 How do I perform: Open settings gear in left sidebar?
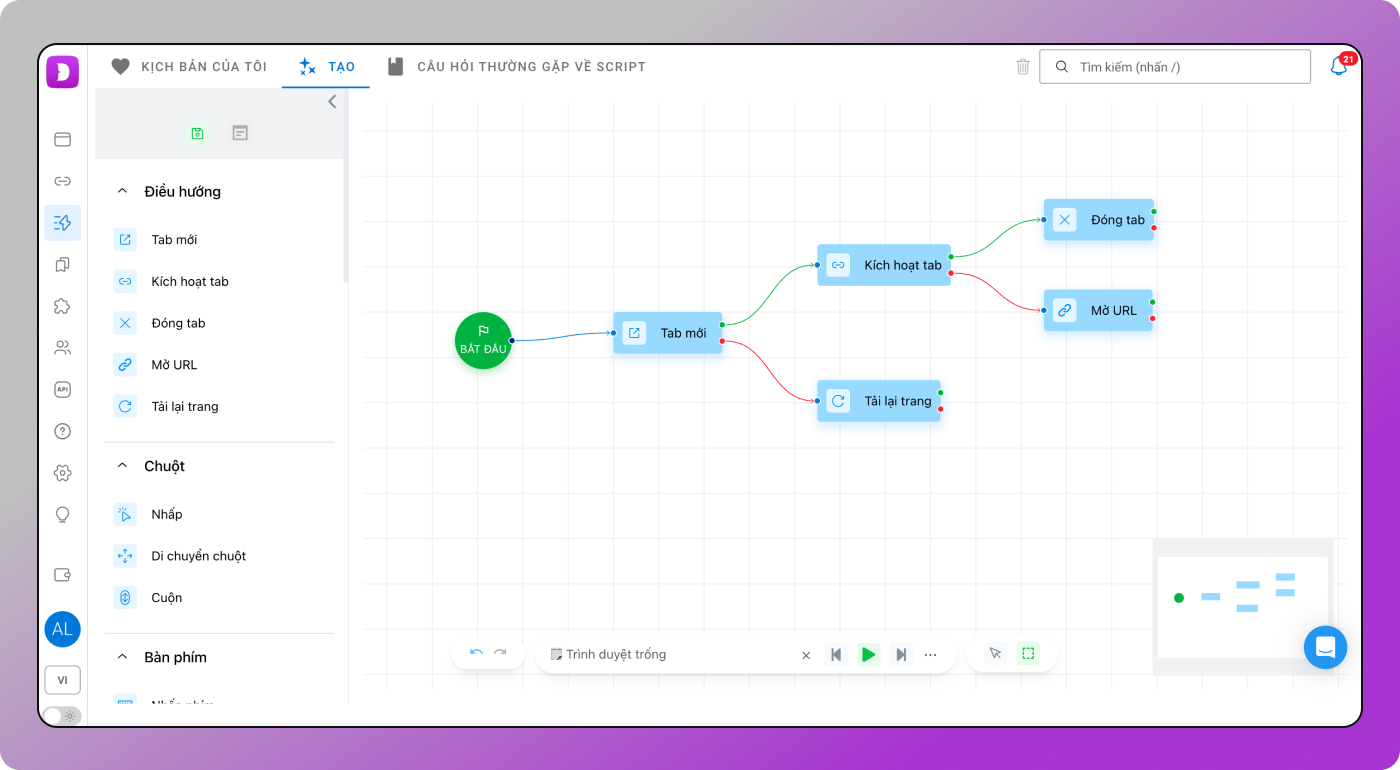point(62,473)
